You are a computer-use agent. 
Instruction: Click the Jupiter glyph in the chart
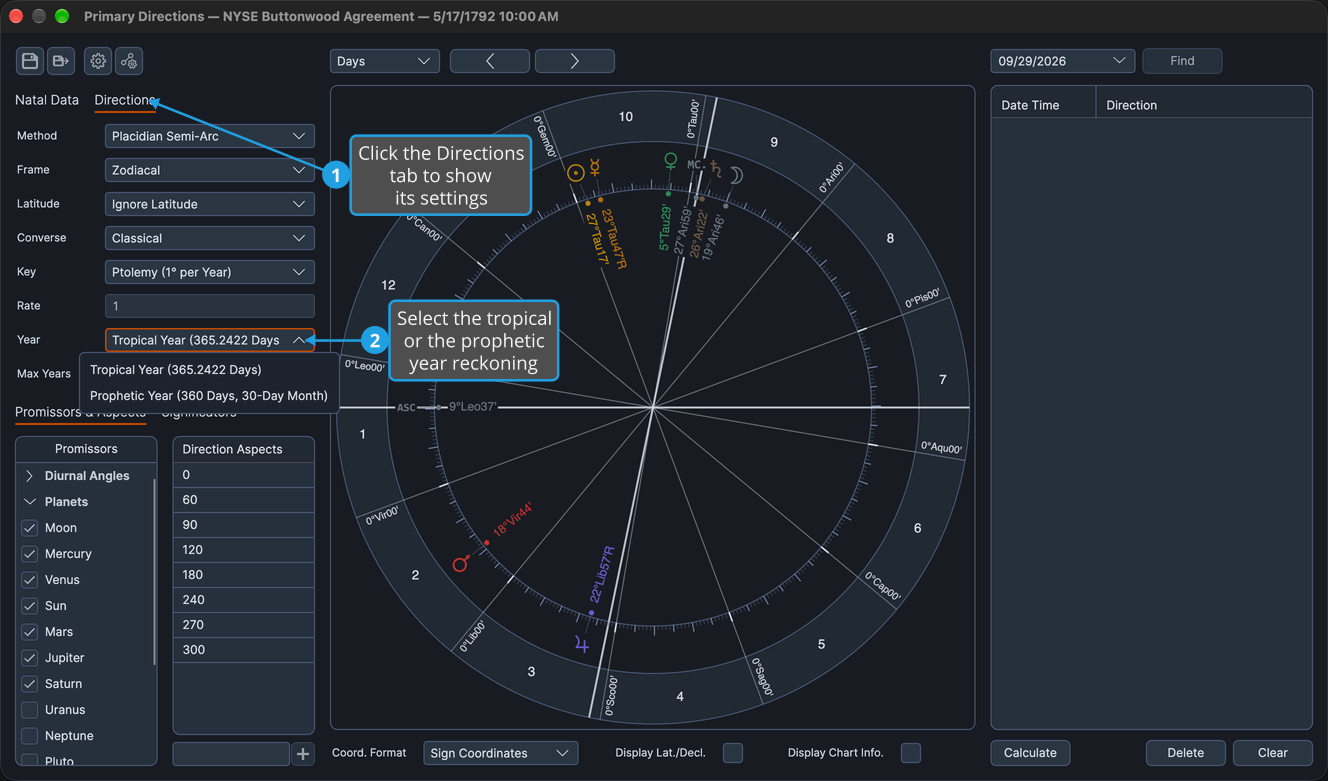pos(582,645)
